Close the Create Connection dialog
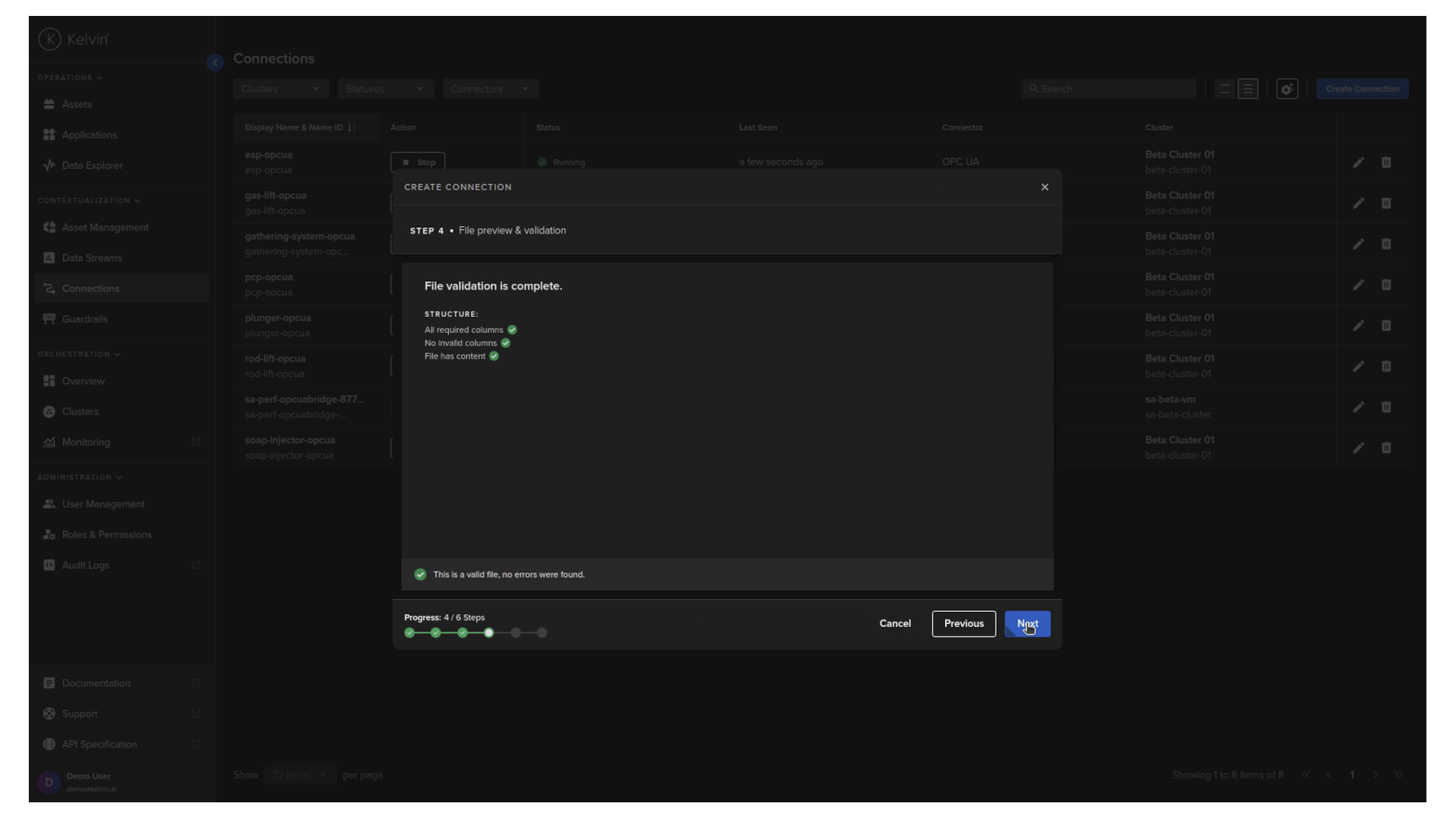Viewport: 1456px width, 819px height. pos(1044,187)
